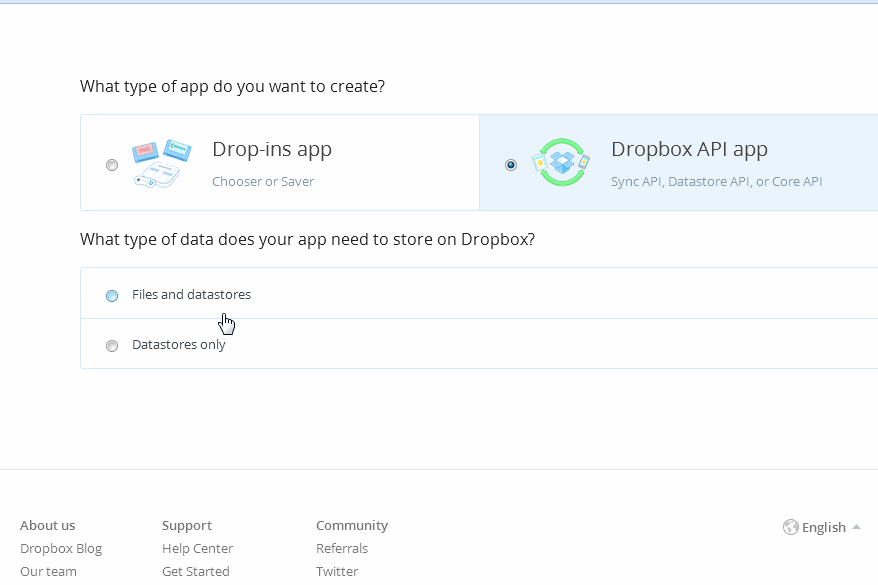Click the Community footer heading
The image size is (878, 585).
[352, 526]
